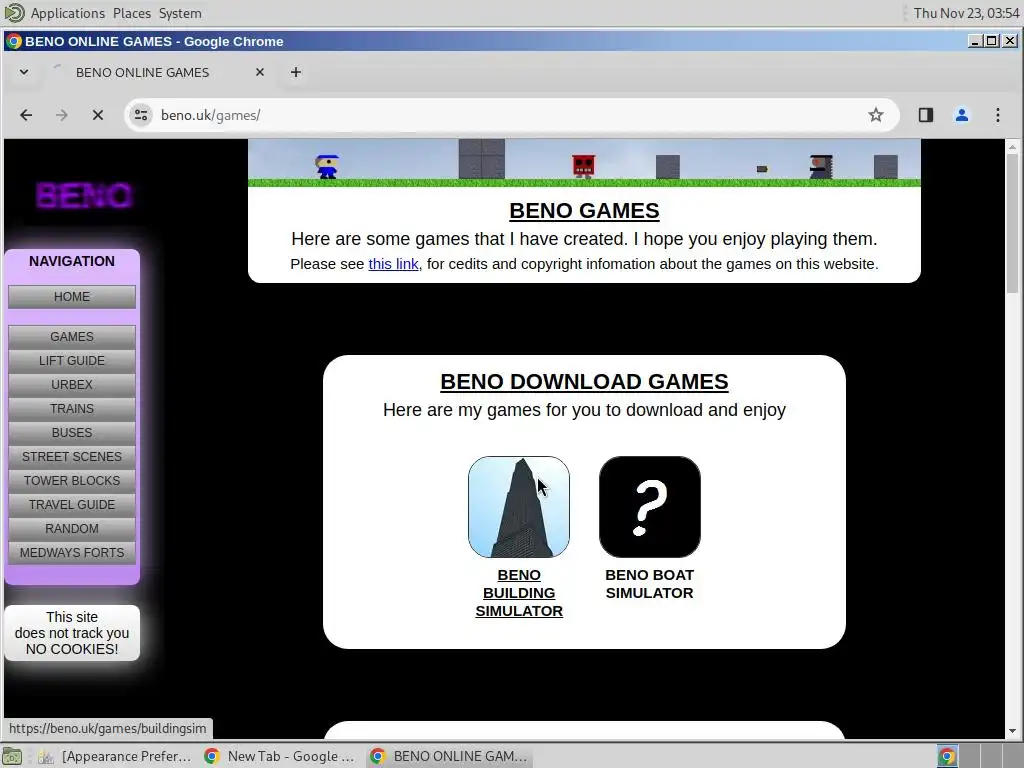1024x768 pixels.
Task: Follow 'this link' for credits
Action: tap(393, 264)
